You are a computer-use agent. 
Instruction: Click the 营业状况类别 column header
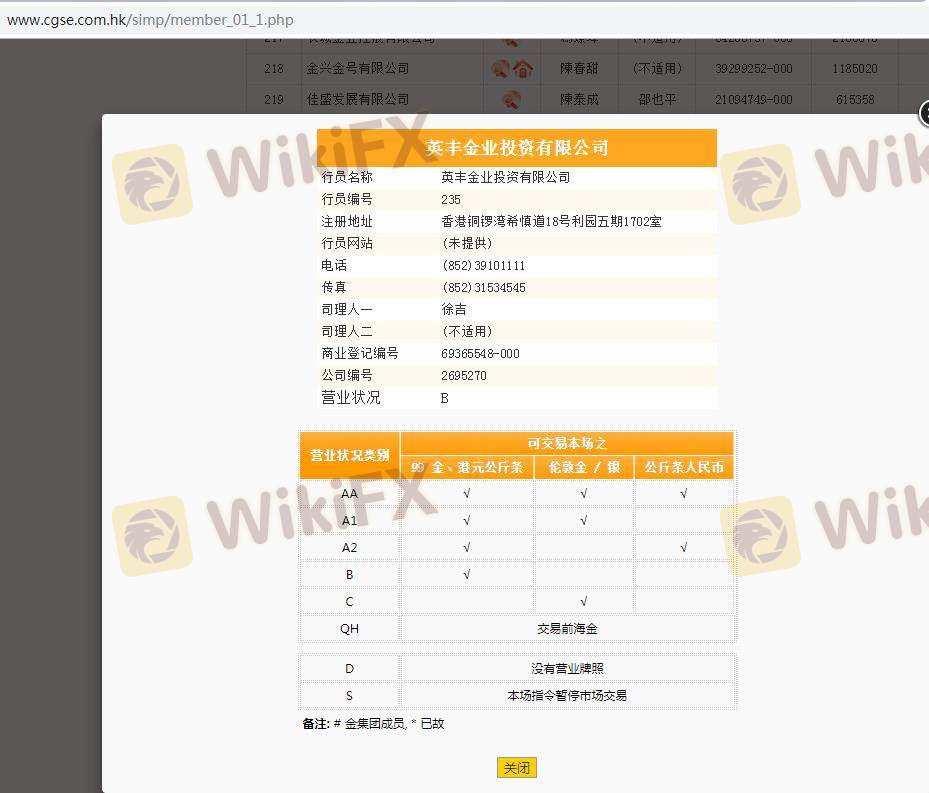coord(349,455)
